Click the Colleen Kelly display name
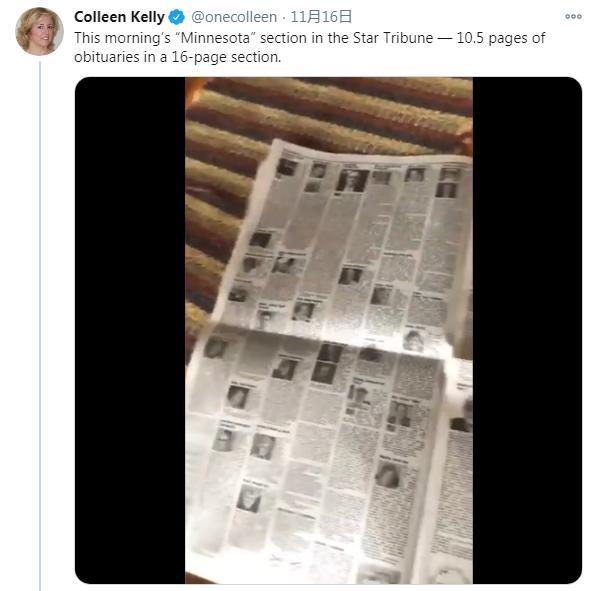 [x=119, y=17]
